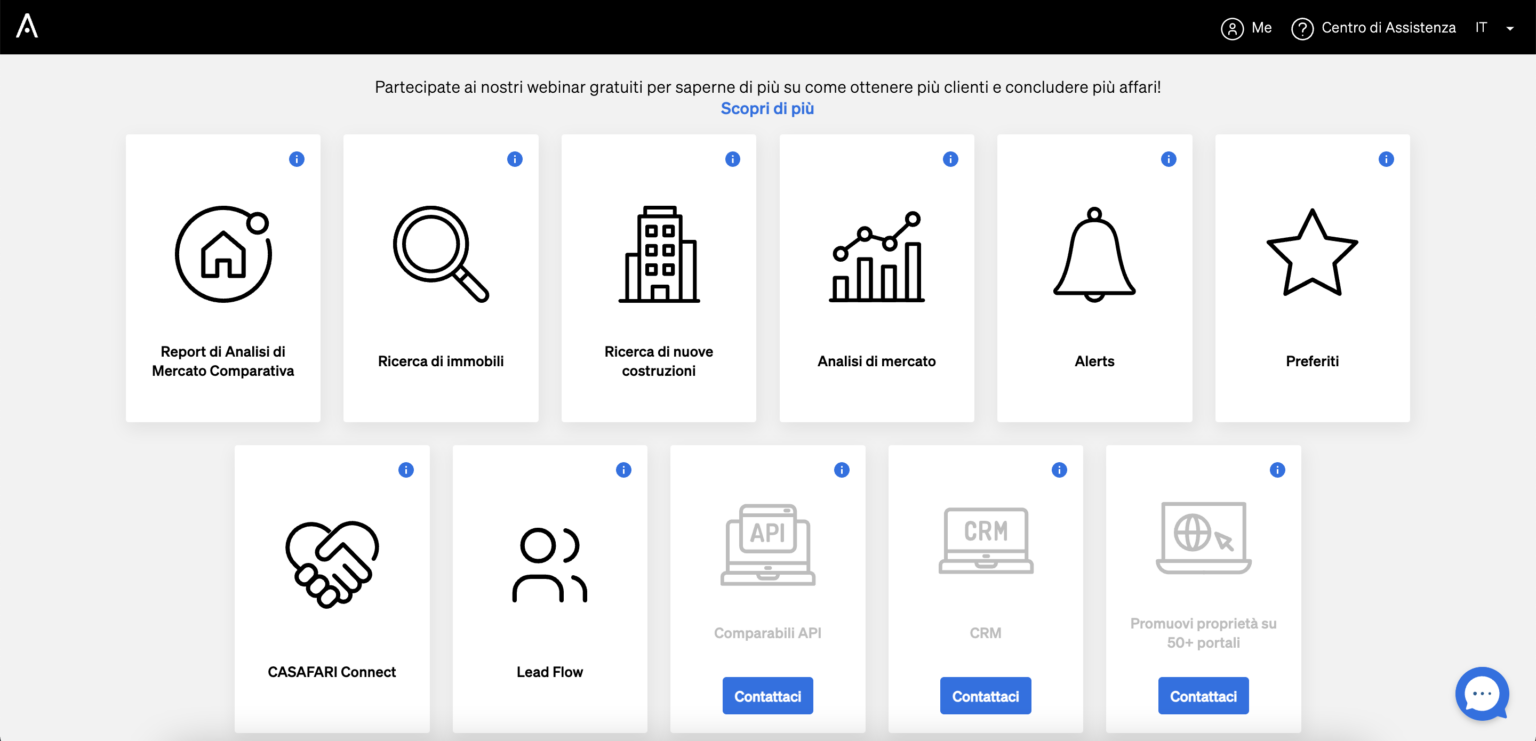Show info for Preferiti card
This screenshot has height=741, width=1536.
click(1386, 159)
